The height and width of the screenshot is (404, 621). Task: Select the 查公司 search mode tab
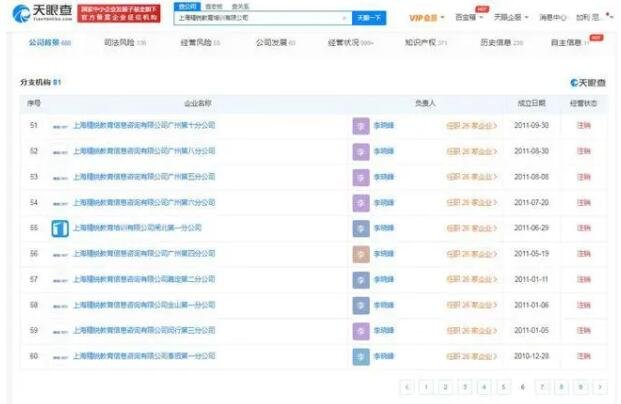click(187, 6)
